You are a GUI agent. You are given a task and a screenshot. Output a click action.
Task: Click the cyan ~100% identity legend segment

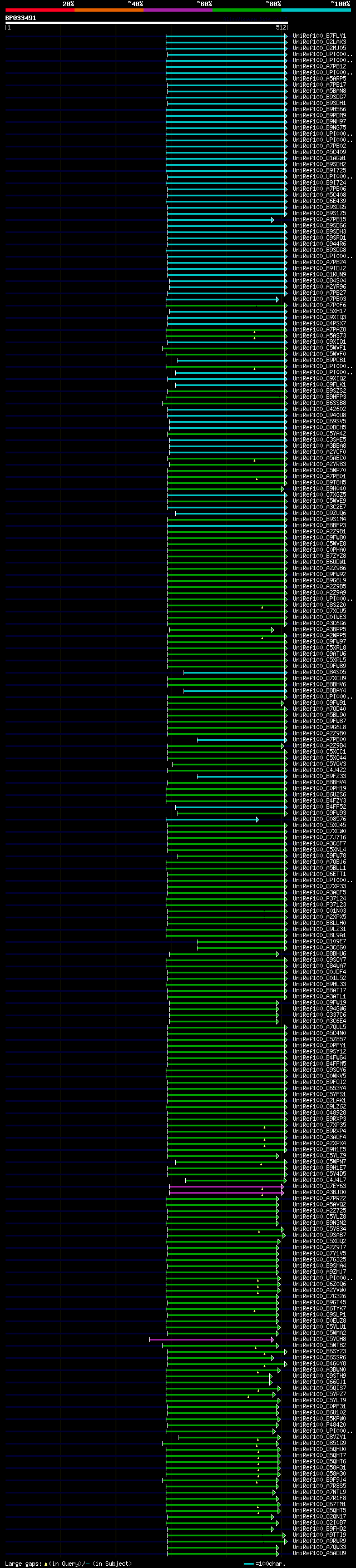point(317,10)
